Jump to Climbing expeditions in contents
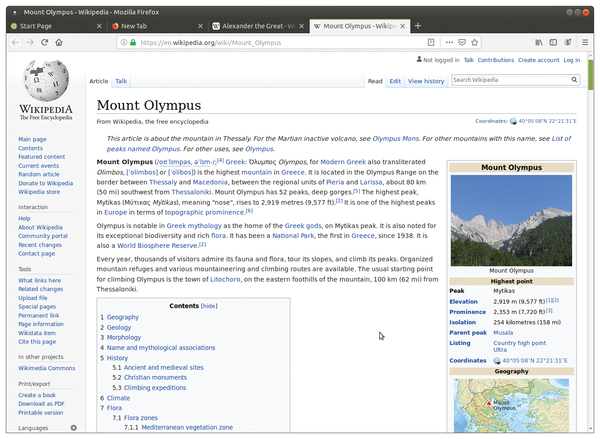 tap(155, 388)
